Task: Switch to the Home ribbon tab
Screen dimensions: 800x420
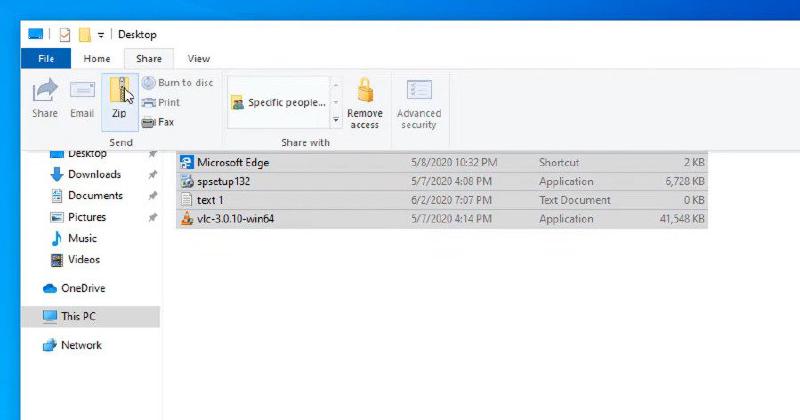Action: pyautogui.click(x=97, y=59)
